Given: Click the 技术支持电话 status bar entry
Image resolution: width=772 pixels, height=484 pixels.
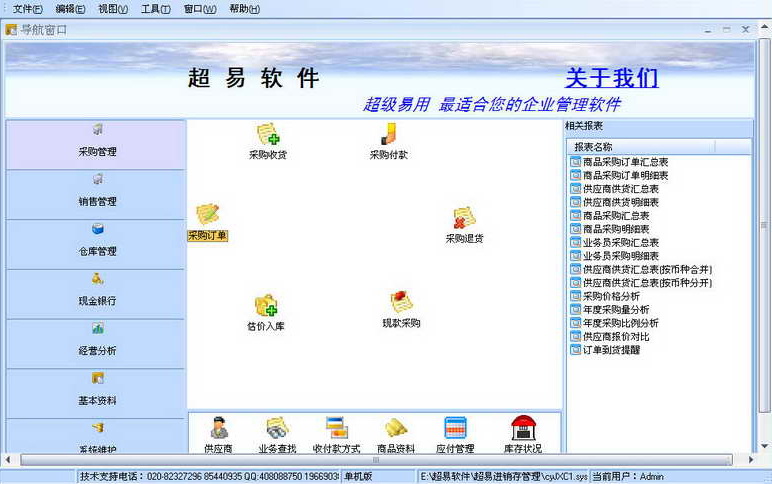Looking at the screenshot, I should (209, 476).
